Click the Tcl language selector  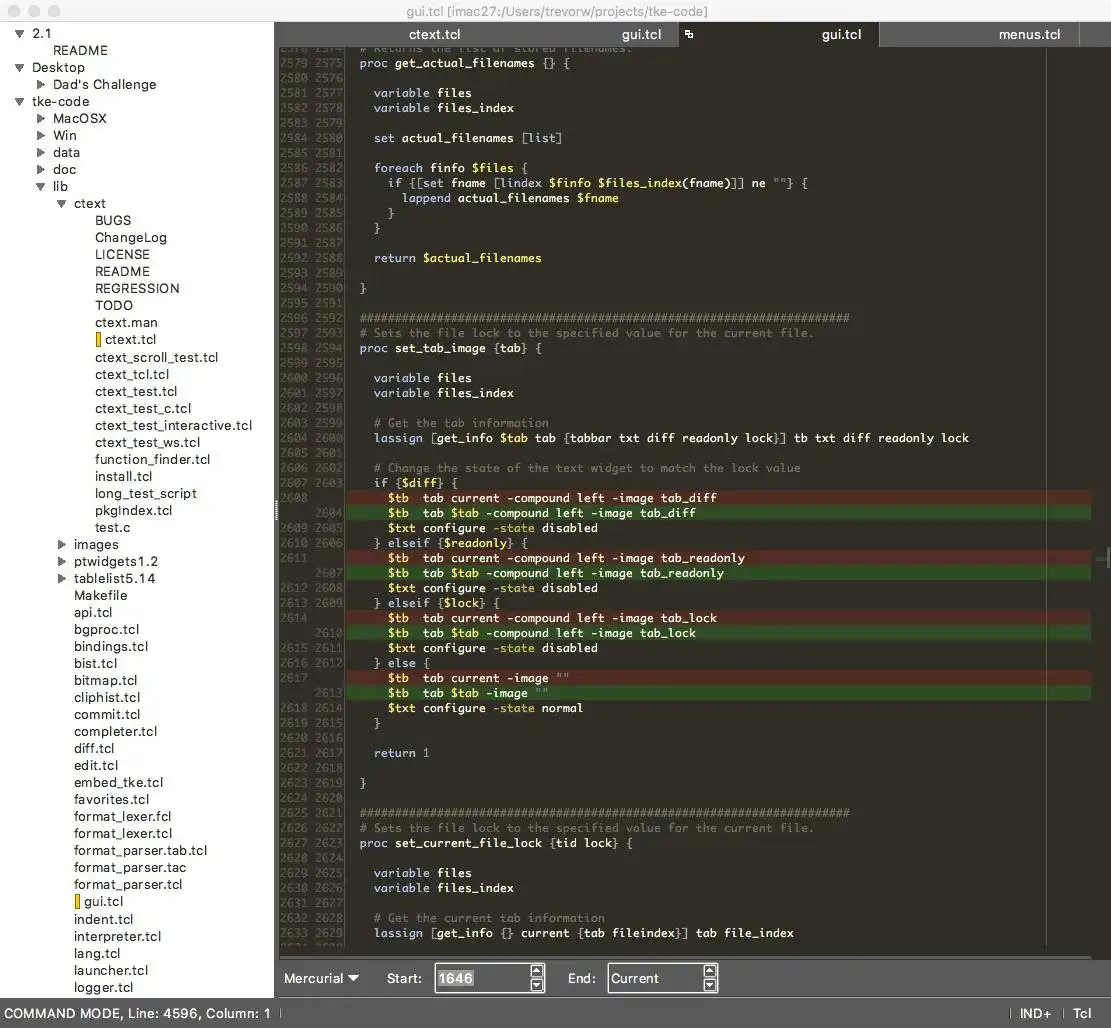click(1082, 1013)
